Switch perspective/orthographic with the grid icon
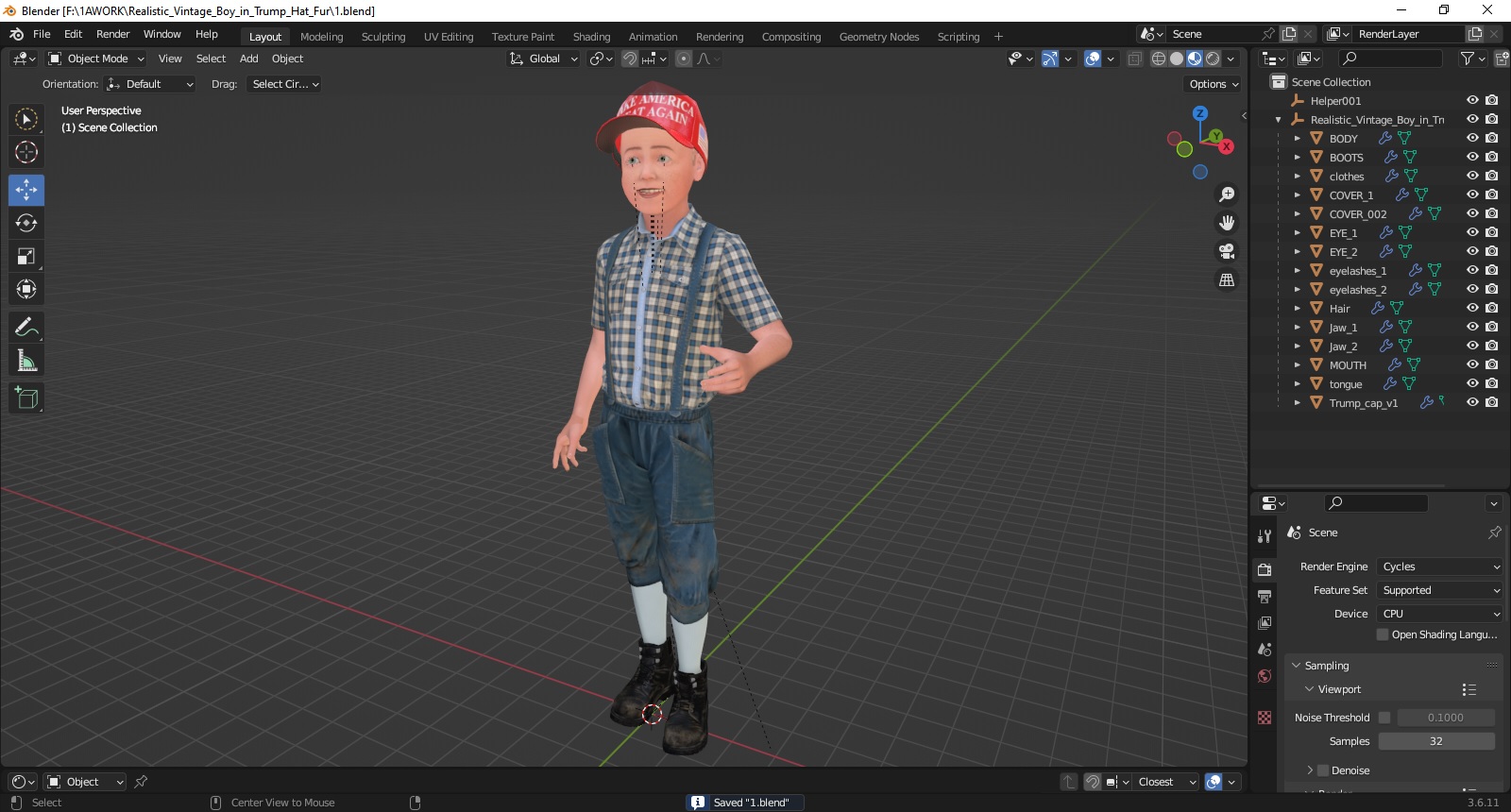1511x812 pixels. pyautogui.click(x=1227, y=279)
